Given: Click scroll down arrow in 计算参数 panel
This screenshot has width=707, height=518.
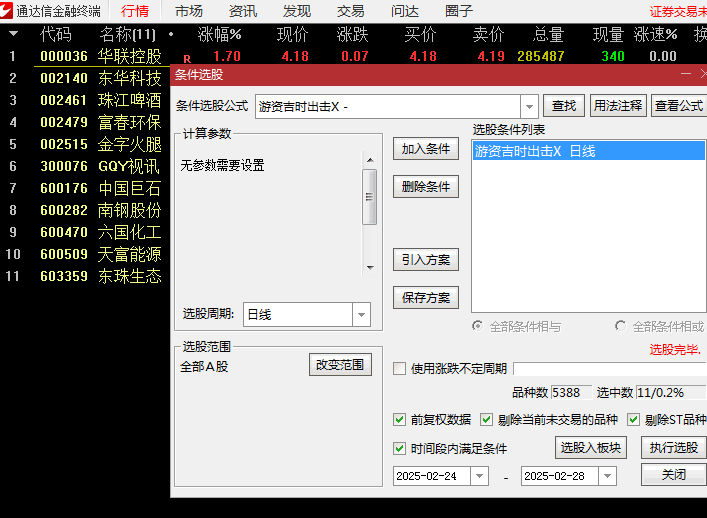Looking at the screenshot, I should [x=370, y=267].
